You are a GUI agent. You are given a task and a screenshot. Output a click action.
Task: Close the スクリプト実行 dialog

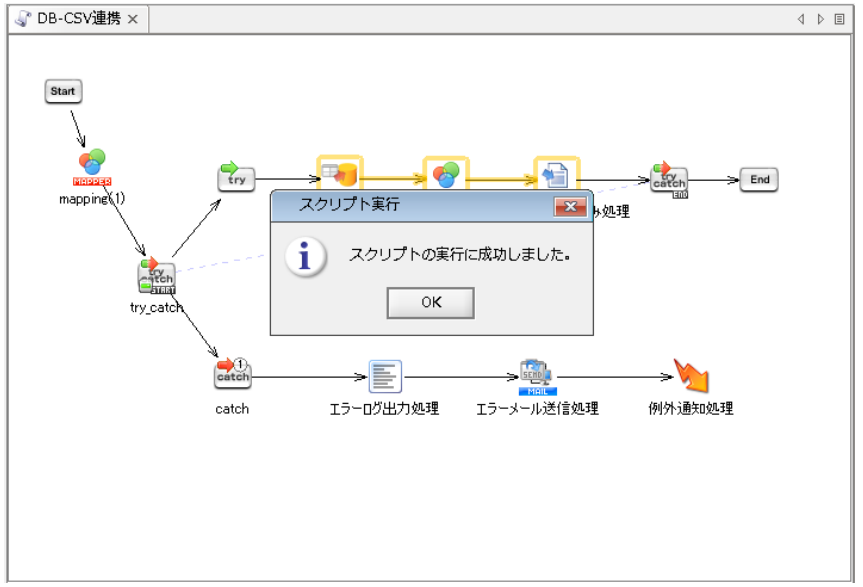point(571,207)
